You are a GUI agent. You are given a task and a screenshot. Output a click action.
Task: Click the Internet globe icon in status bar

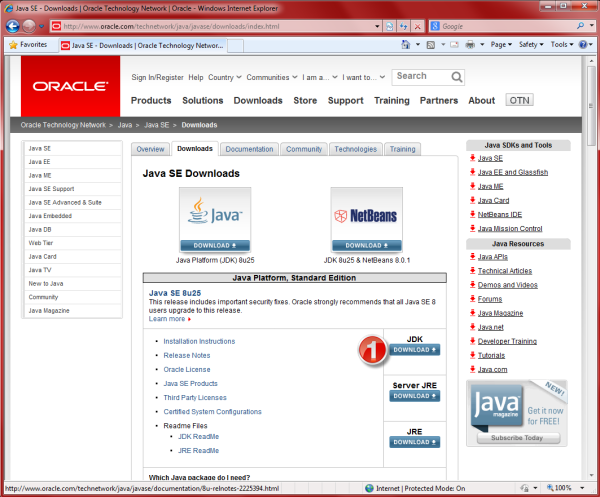point(369,488)
